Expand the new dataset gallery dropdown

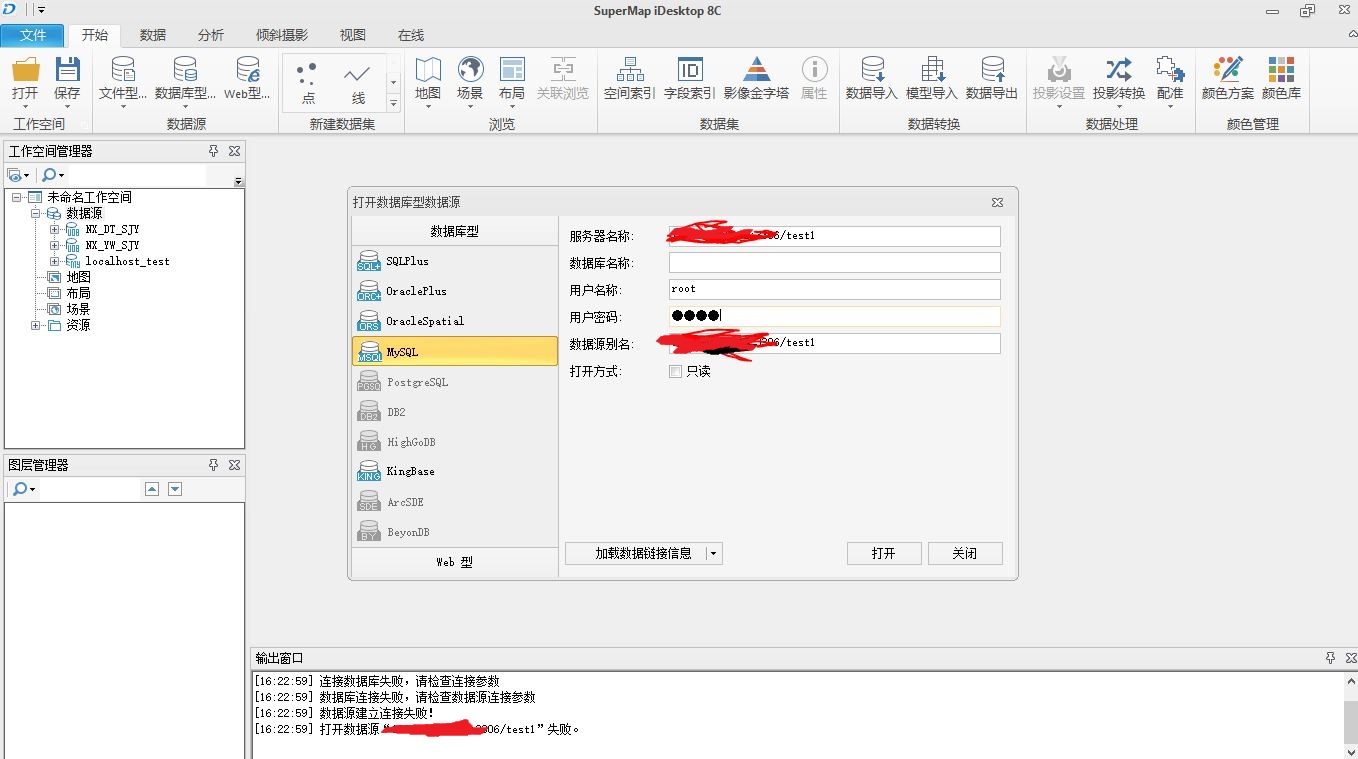click(x=393, y=103)
